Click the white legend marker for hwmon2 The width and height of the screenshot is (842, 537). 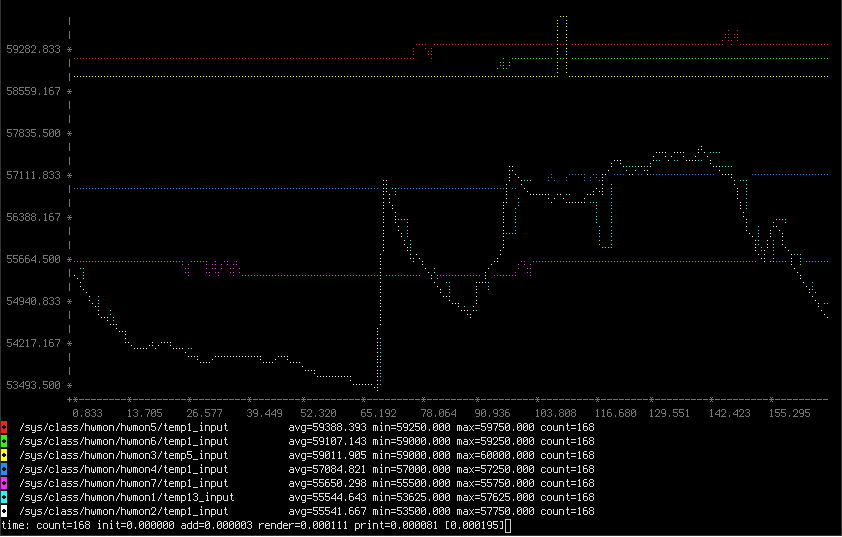[4, 511]
